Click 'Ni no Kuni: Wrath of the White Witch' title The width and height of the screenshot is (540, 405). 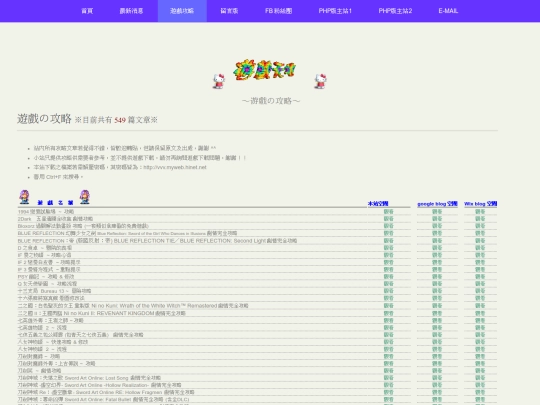(x=133, y=305)
